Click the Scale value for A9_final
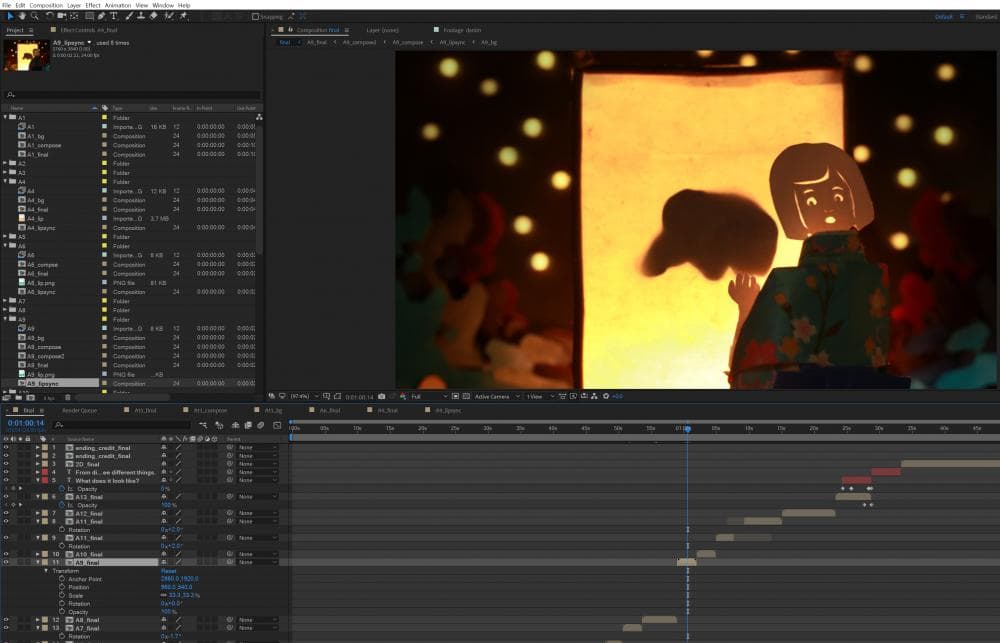Screen dimensions: 1000x643 pos(180,596)
